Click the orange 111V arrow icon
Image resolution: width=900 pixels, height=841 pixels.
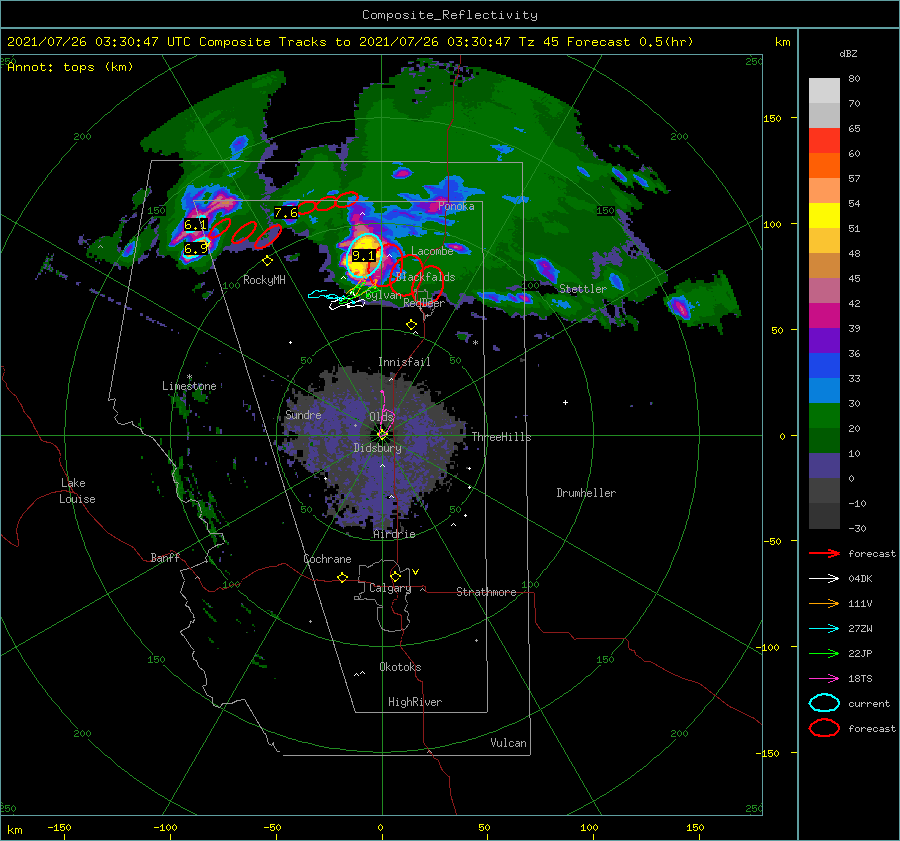824,603
